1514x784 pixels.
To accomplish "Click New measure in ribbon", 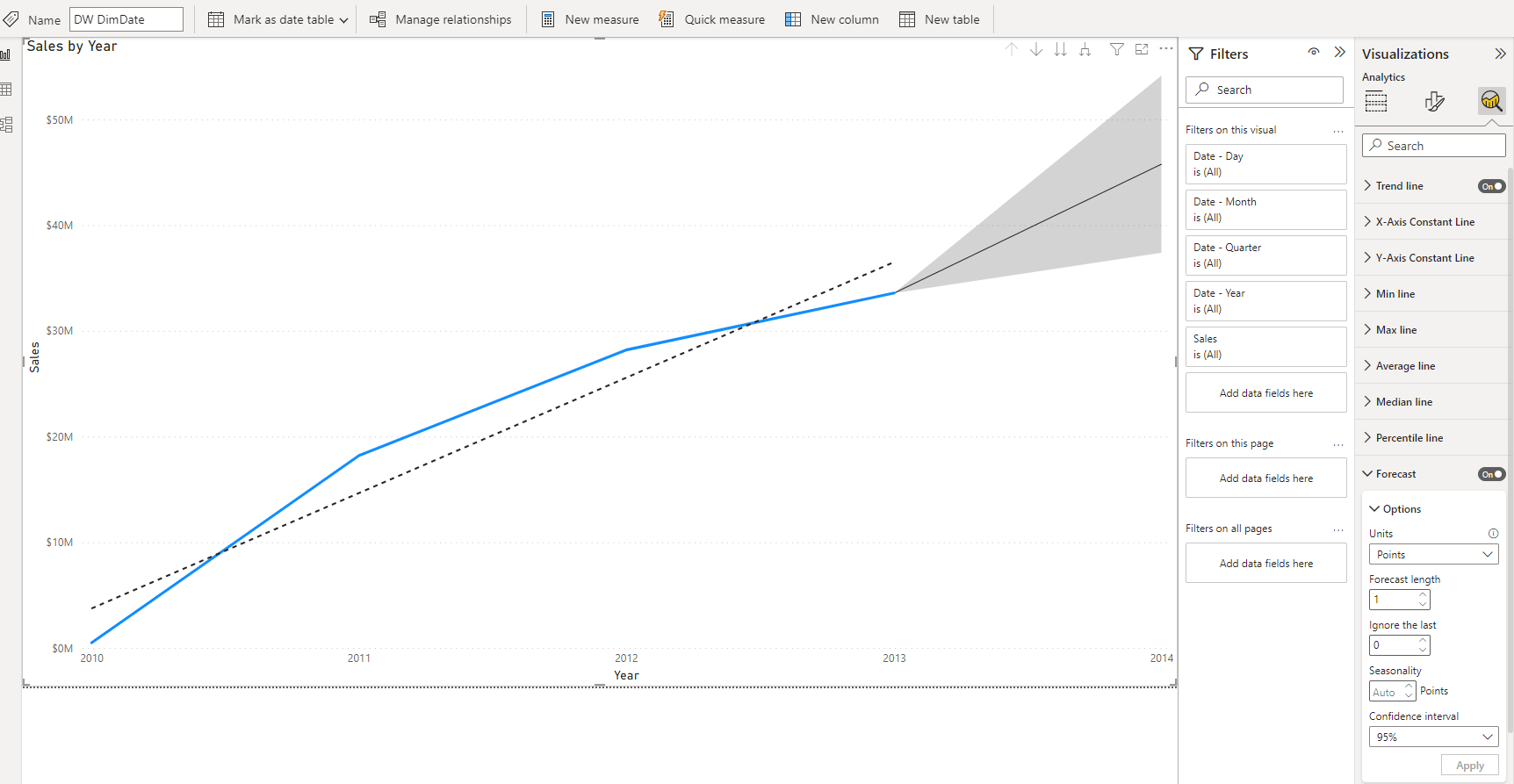I will pyautogui.click(x=602, y=19).
